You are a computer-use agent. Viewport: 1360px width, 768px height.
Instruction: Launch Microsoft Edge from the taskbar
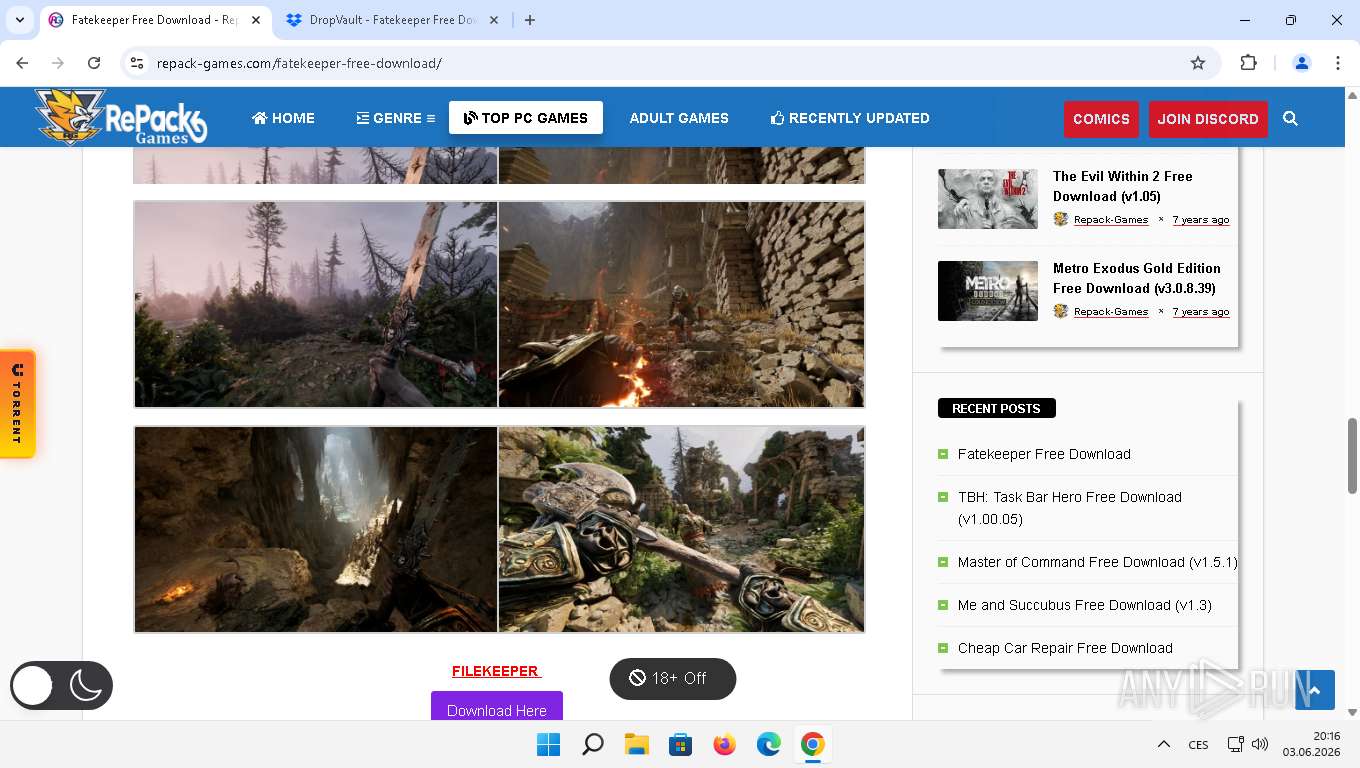768,744
